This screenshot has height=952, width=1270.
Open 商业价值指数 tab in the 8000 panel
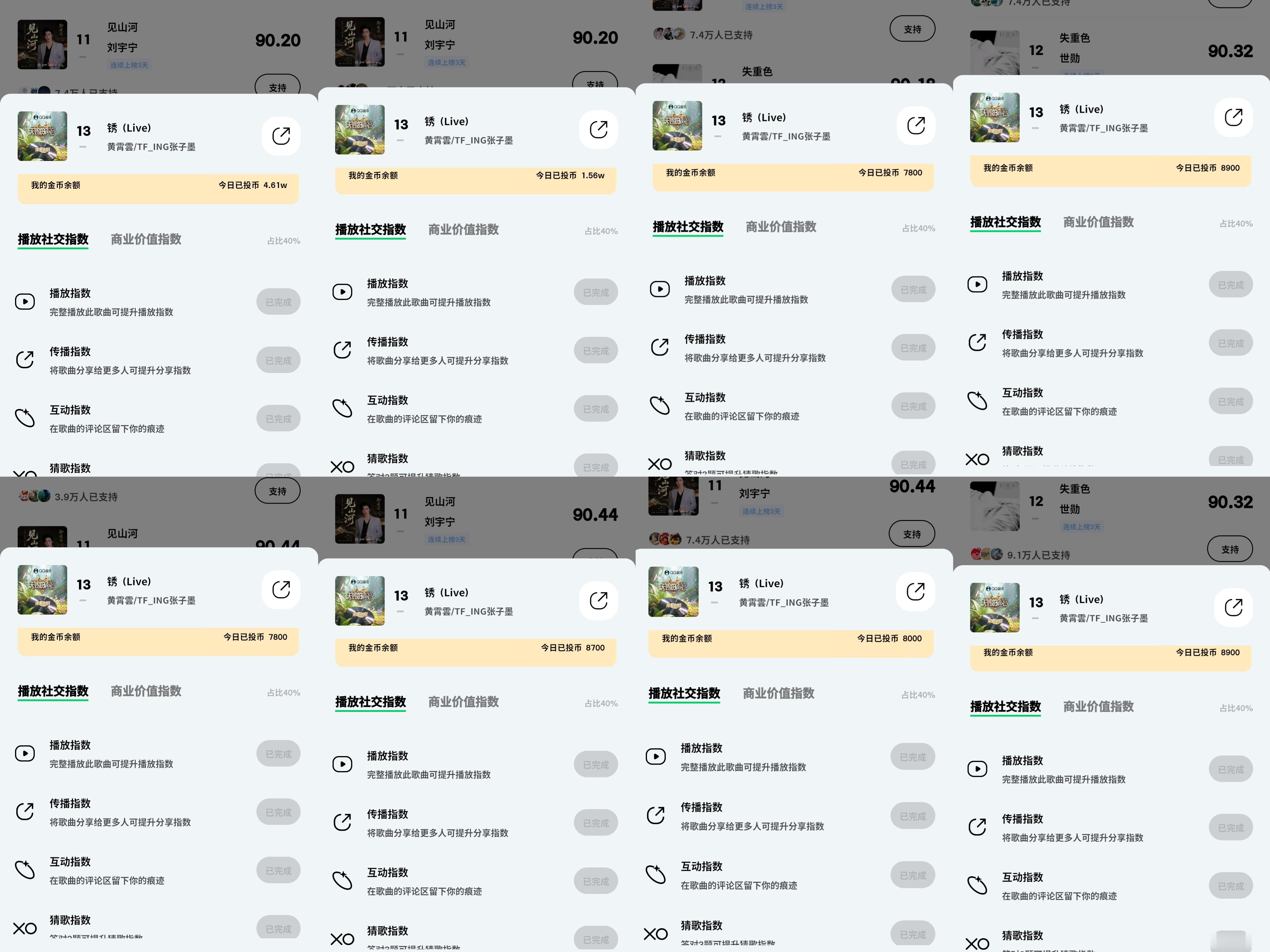point(779,693)
